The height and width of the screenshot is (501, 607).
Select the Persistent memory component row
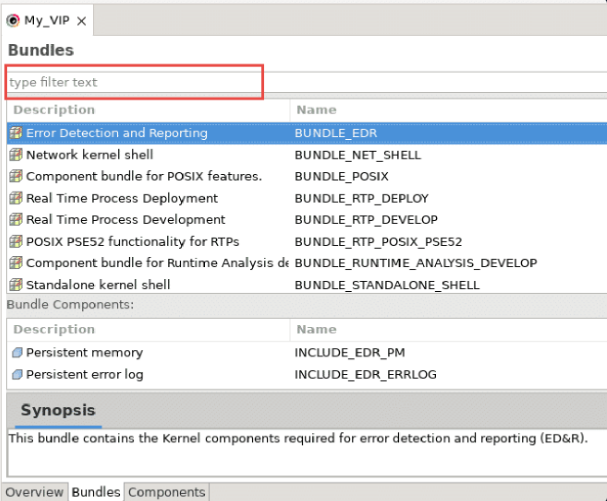point(307,352)
